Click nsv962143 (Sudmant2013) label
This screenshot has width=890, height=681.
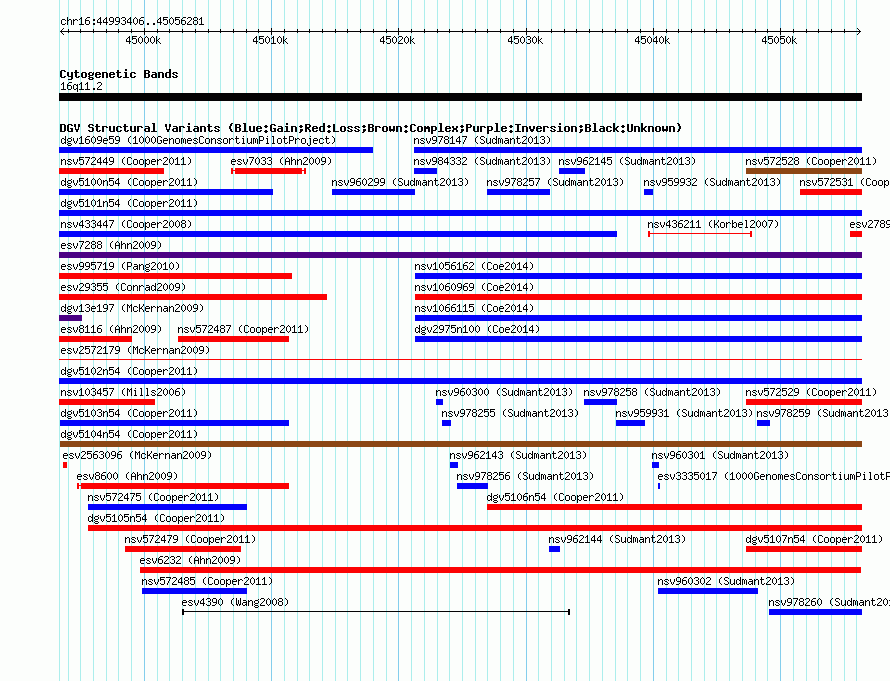(518, 455)
